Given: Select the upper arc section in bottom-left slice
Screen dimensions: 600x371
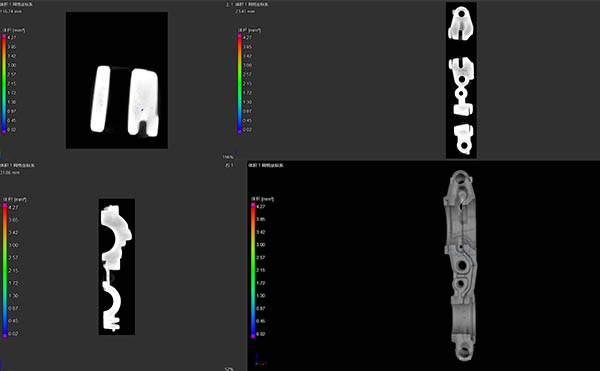Looking at the screenshot, I should click(116, 237).
